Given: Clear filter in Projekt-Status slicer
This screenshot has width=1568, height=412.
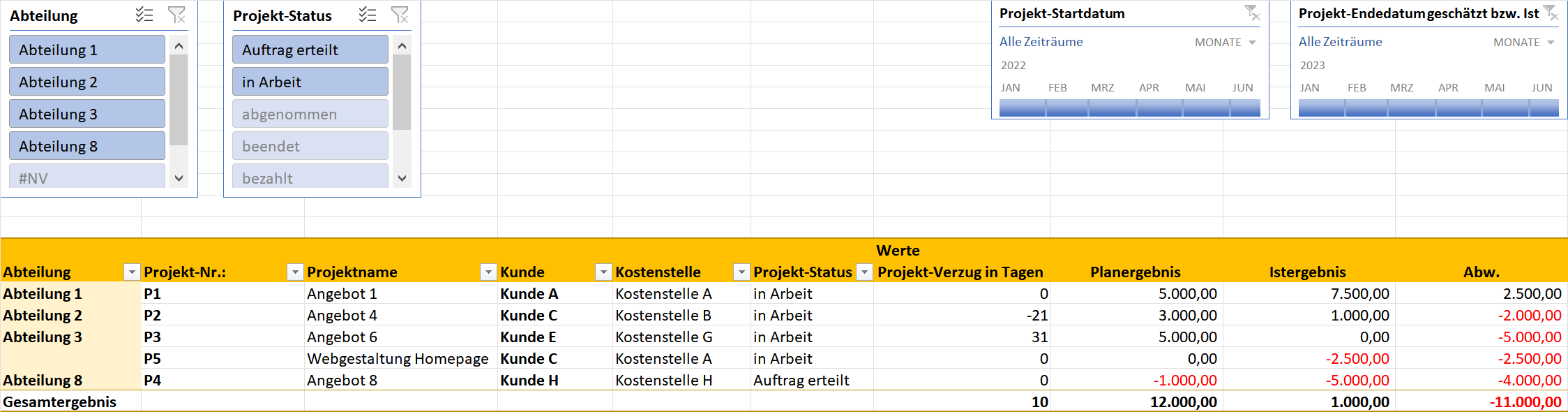Looking at the screenshot, I should point(400,15).
